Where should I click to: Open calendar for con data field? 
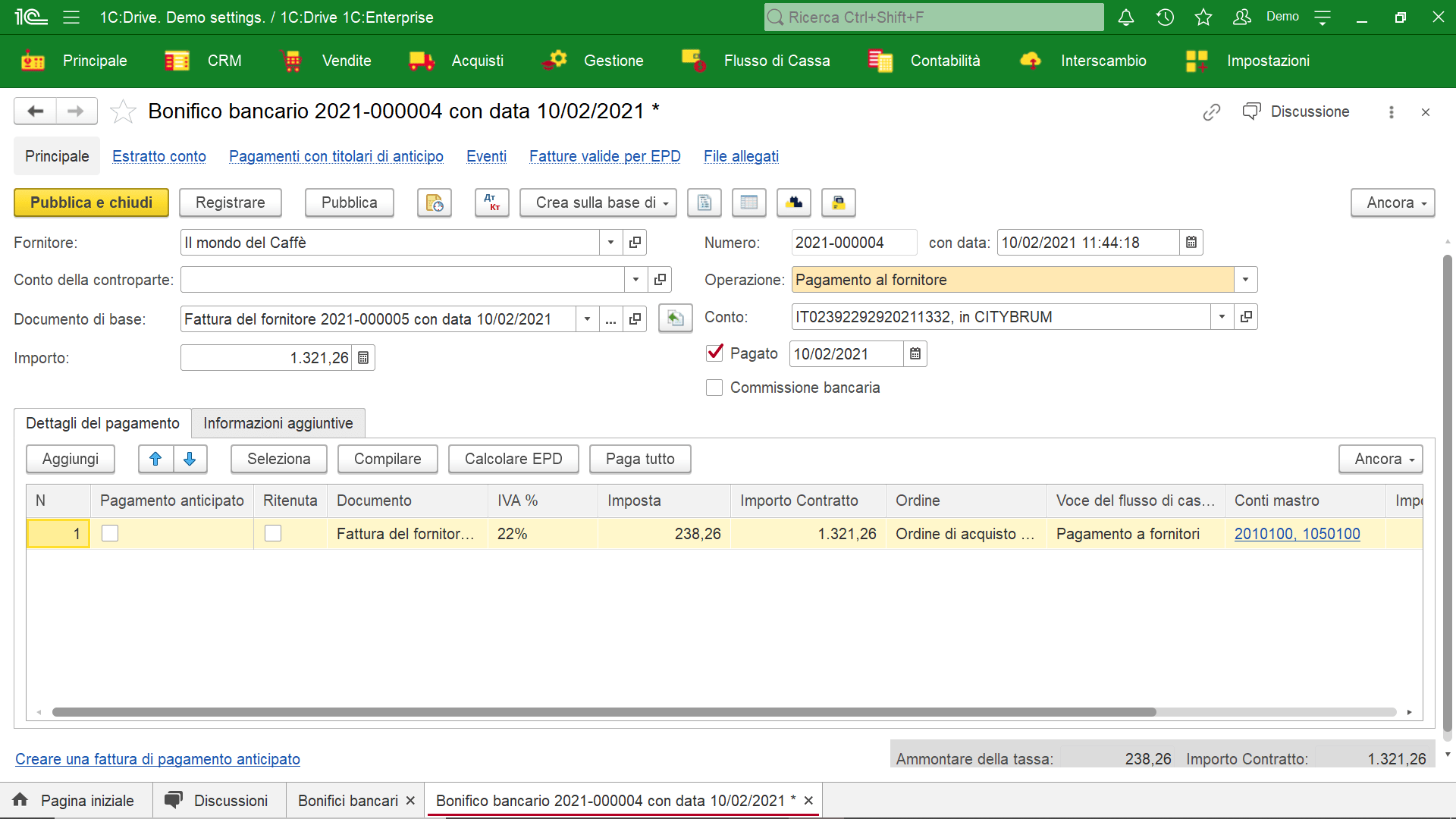1191,243
